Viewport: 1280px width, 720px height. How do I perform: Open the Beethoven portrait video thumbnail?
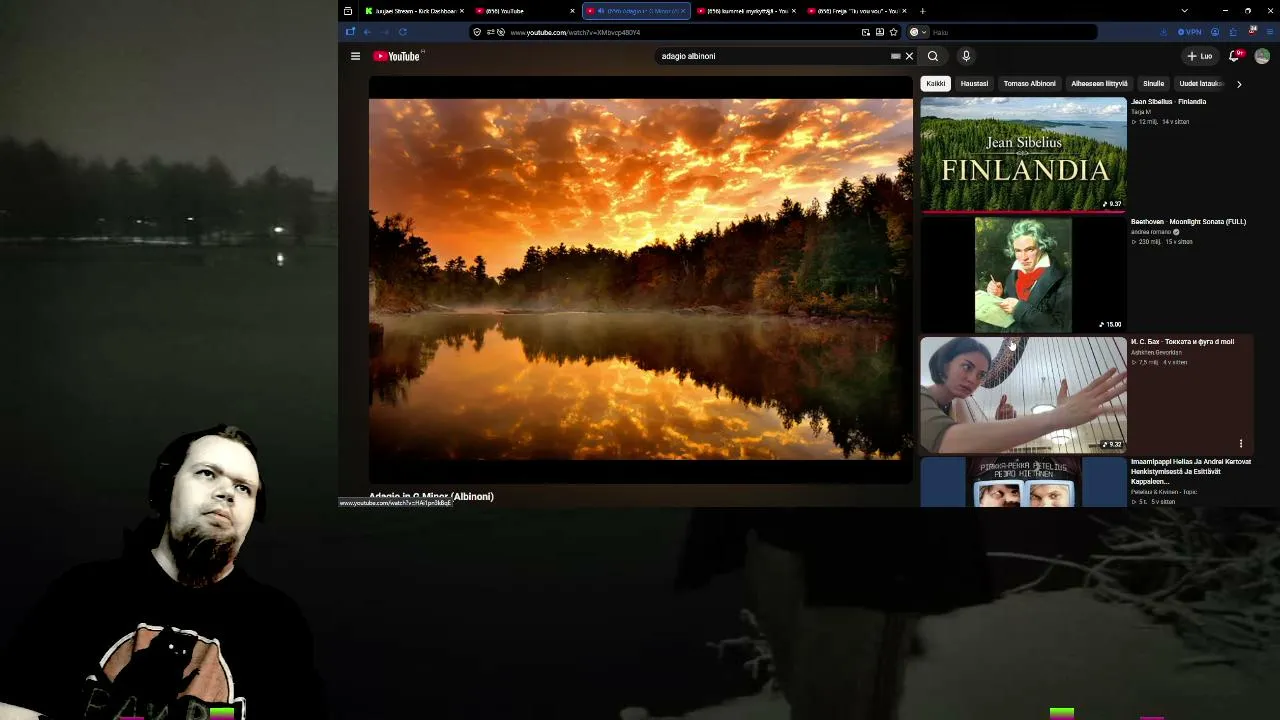pos(1023,274)
